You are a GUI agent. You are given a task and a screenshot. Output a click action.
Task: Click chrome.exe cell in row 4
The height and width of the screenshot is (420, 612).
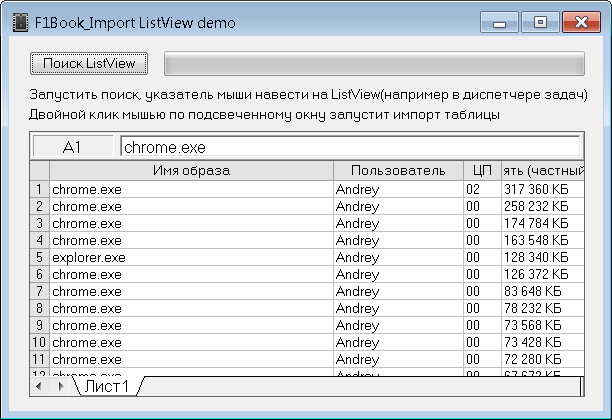pyautogui.click(x=191, y=240)
